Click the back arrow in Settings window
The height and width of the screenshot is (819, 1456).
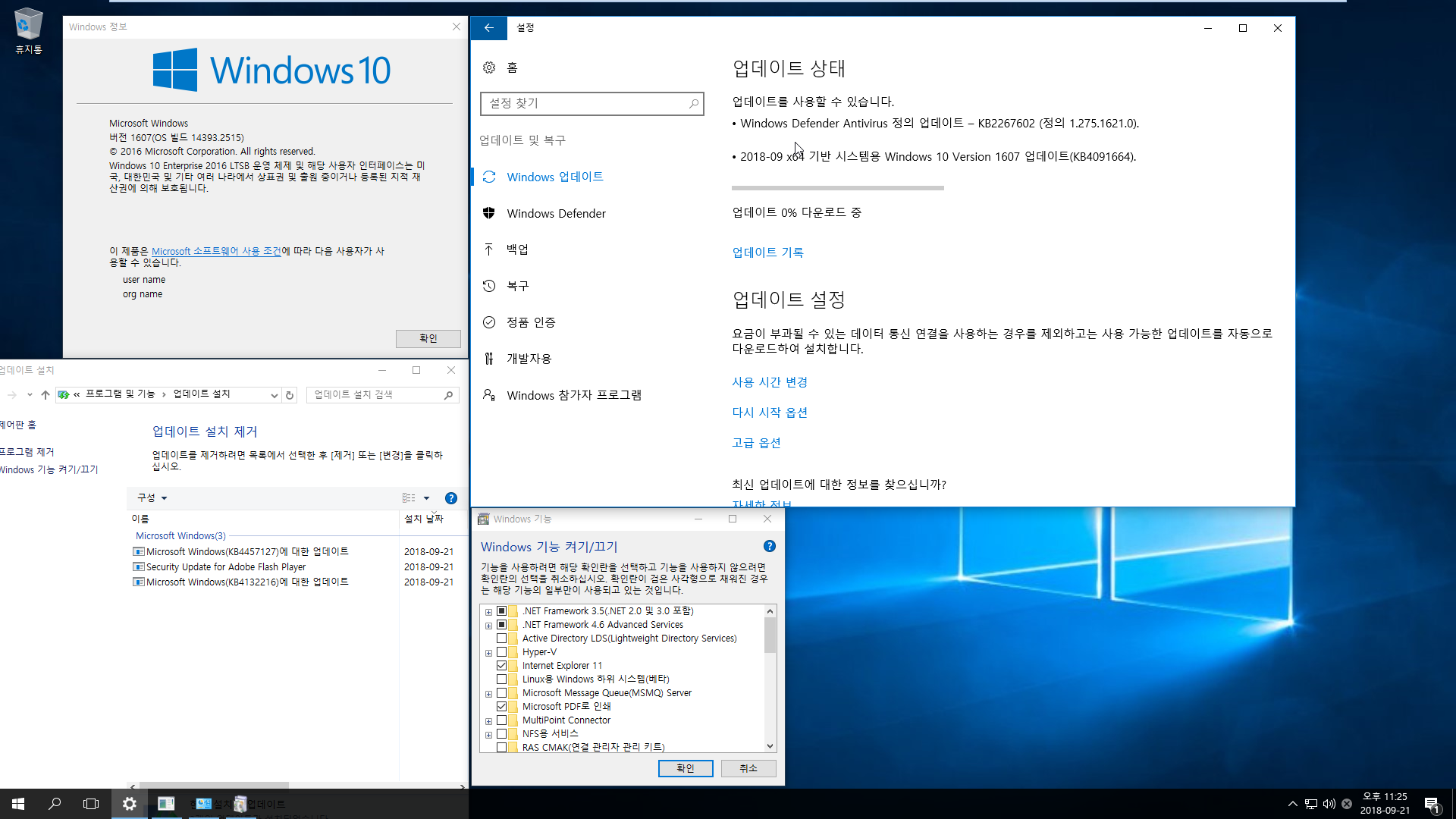(489, 28)
